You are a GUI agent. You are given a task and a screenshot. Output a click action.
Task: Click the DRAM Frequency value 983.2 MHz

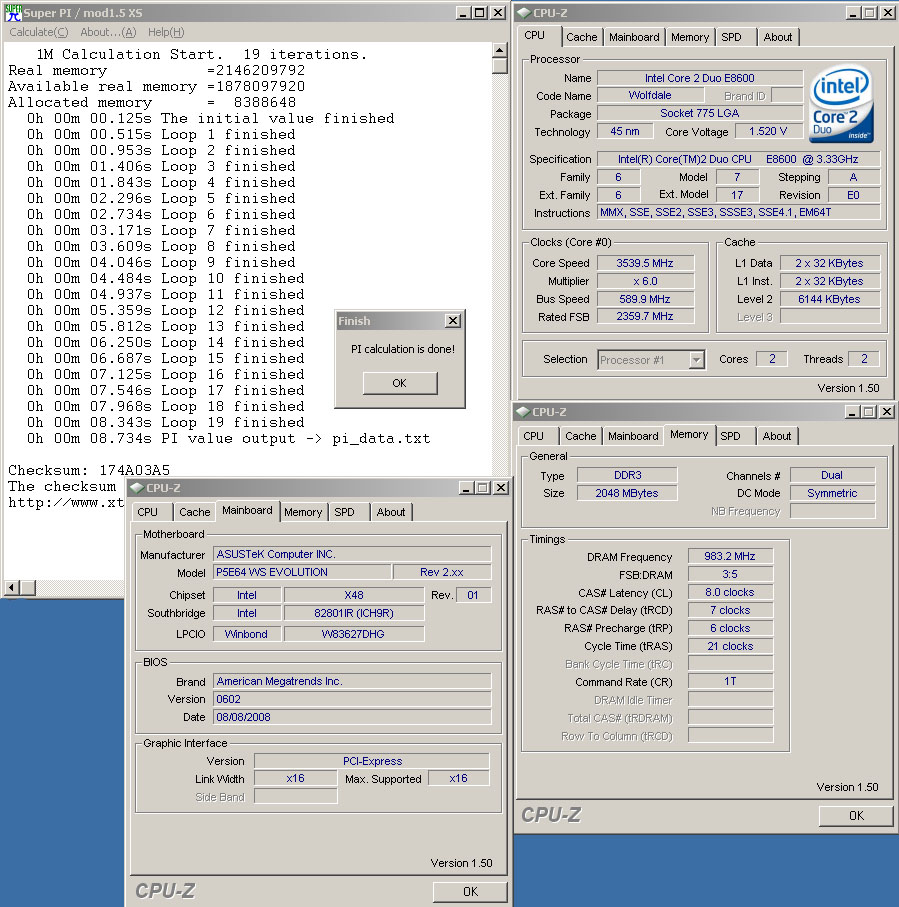[730, 556]
